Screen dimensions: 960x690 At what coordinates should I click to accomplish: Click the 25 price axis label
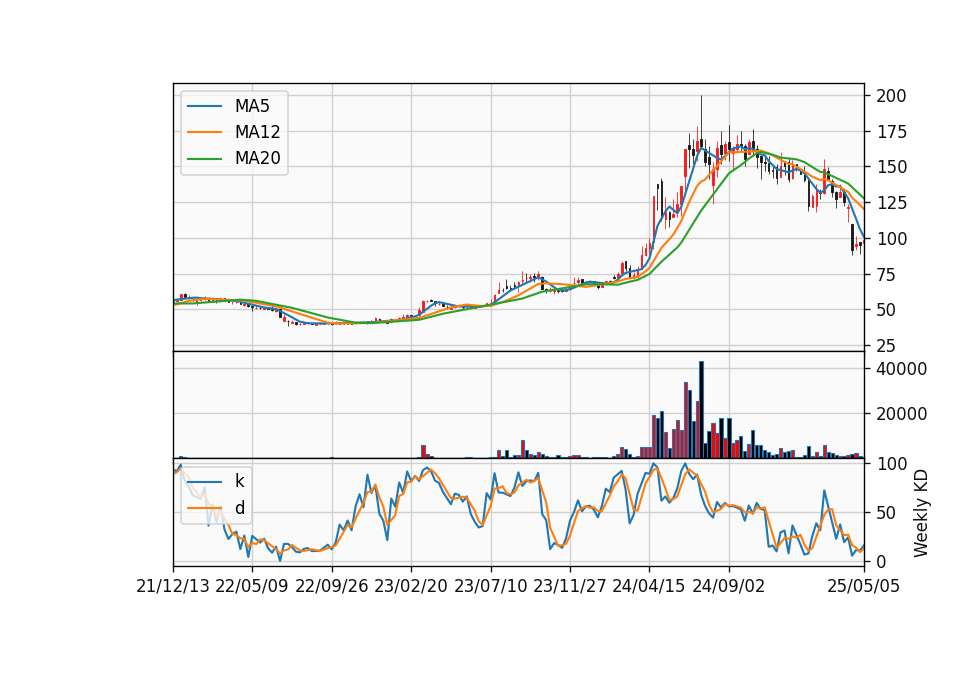(887, 346)
